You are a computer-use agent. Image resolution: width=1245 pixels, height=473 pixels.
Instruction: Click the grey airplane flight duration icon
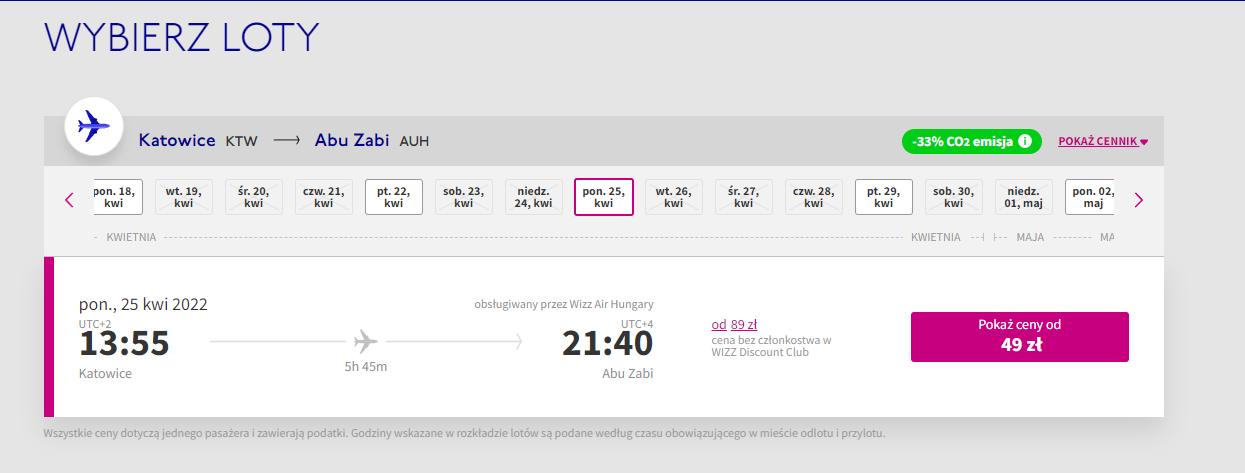tap(365, 341)
